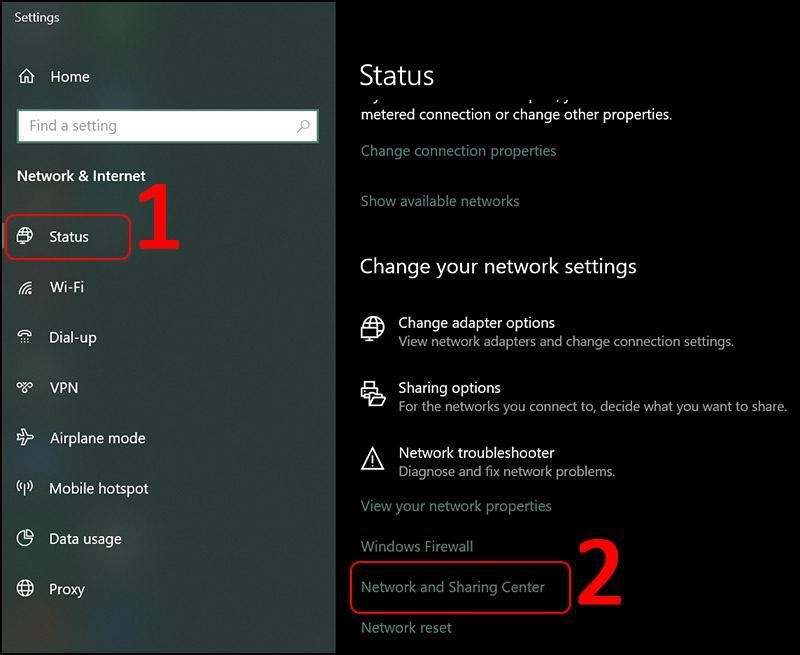Click the VPN icon
Image resolution: width=800 pixels, height=655 pixels.
(26, 388)
